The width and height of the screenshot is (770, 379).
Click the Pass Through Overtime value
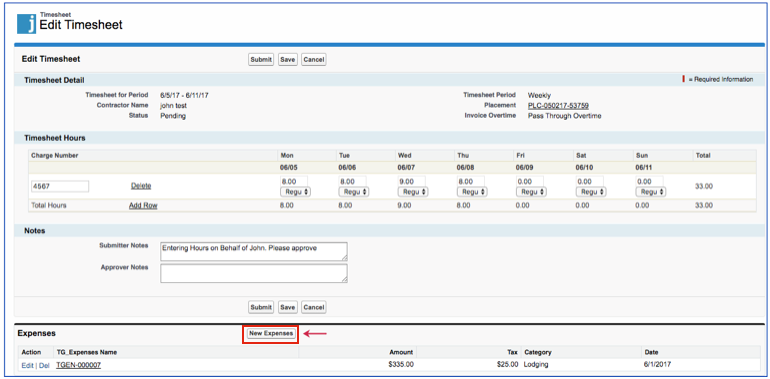(x=564, y=116)
